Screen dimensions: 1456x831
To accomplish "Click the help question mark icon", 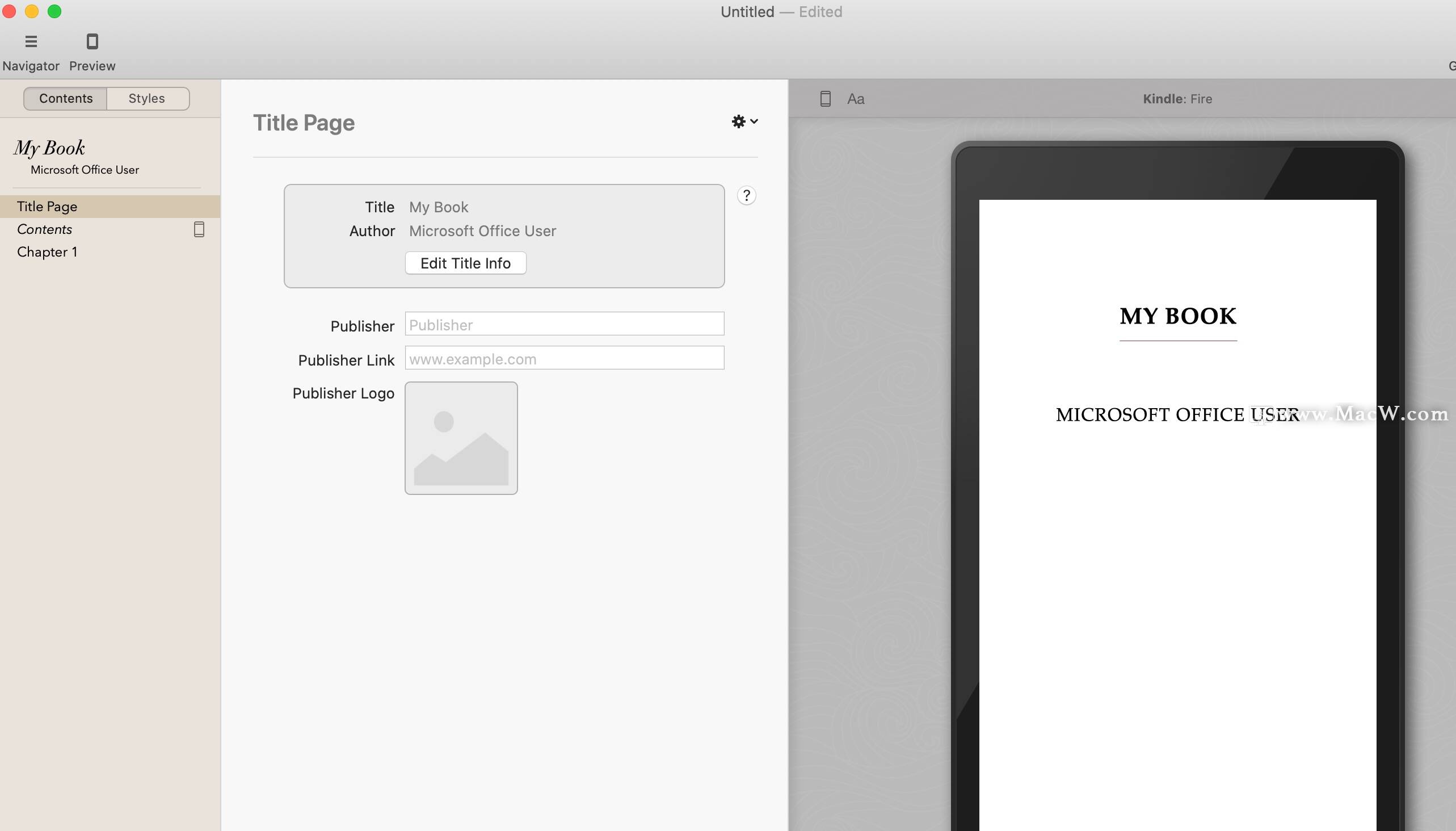I will [x=746, y=195].
